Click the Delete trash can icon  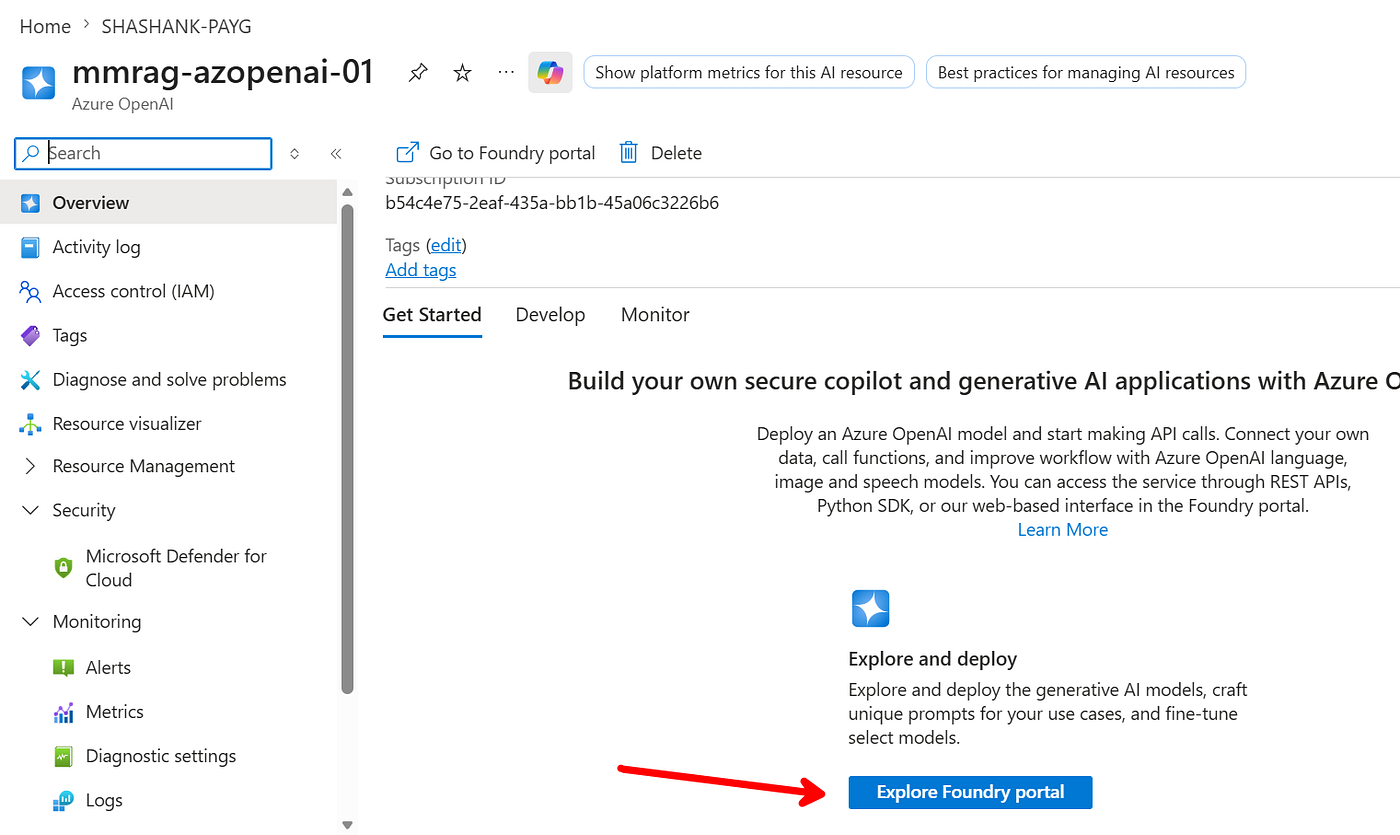click(x=629, y=152)
